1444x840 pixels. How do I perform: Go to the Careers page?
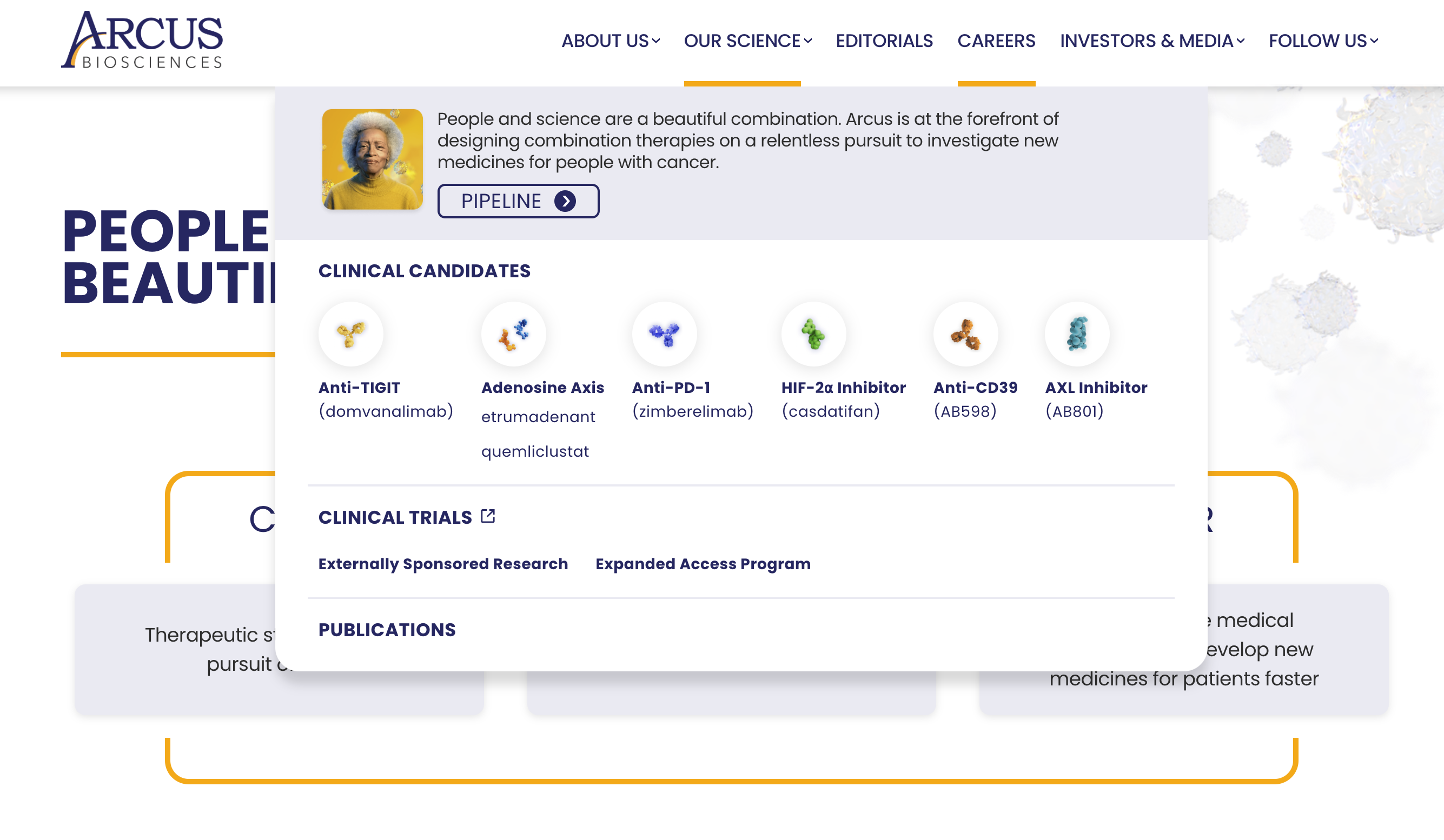click(x=997, y=41)
